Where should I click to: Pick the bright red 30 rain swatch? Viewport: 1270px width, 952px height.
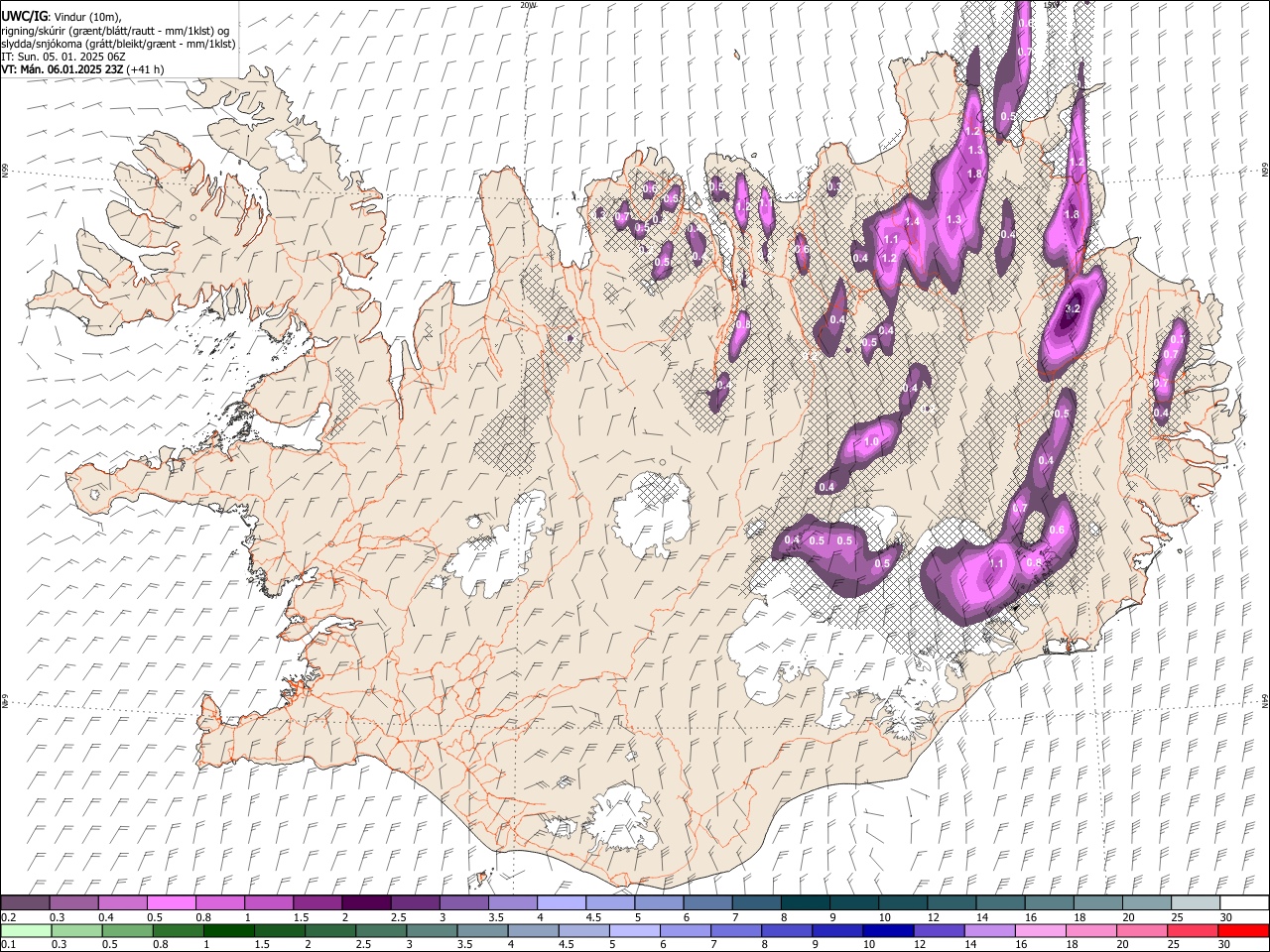[1243, 930]
